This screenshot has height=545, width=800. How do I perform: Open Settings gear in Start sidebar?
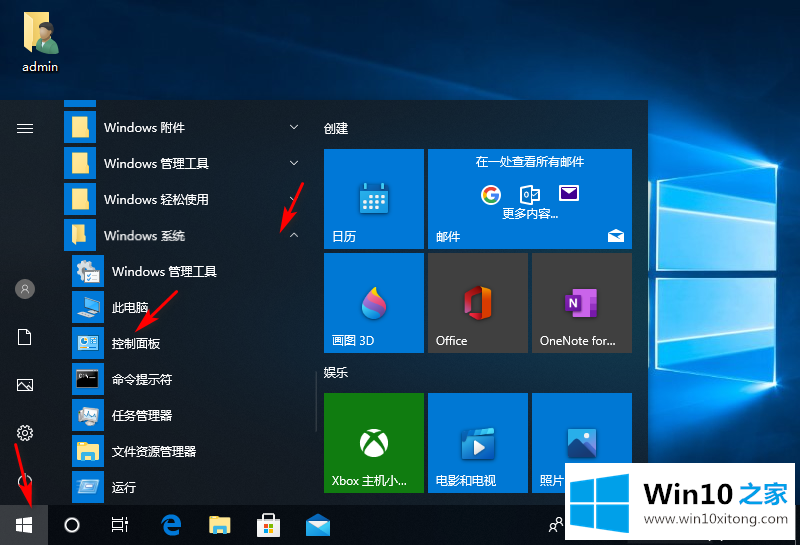tap(25, 433)
